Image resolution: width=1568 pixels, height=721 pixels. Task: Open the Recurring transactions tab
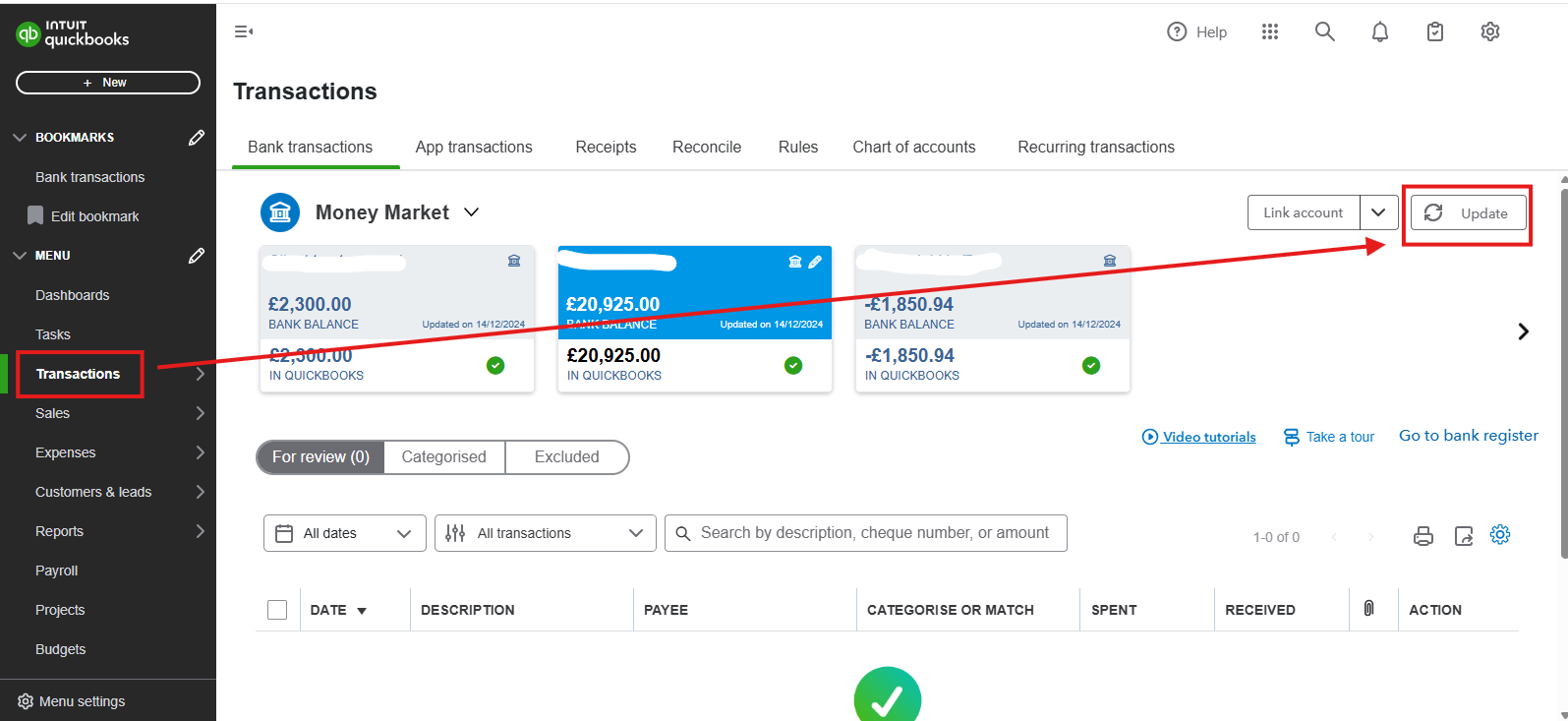coord(1096,147)
